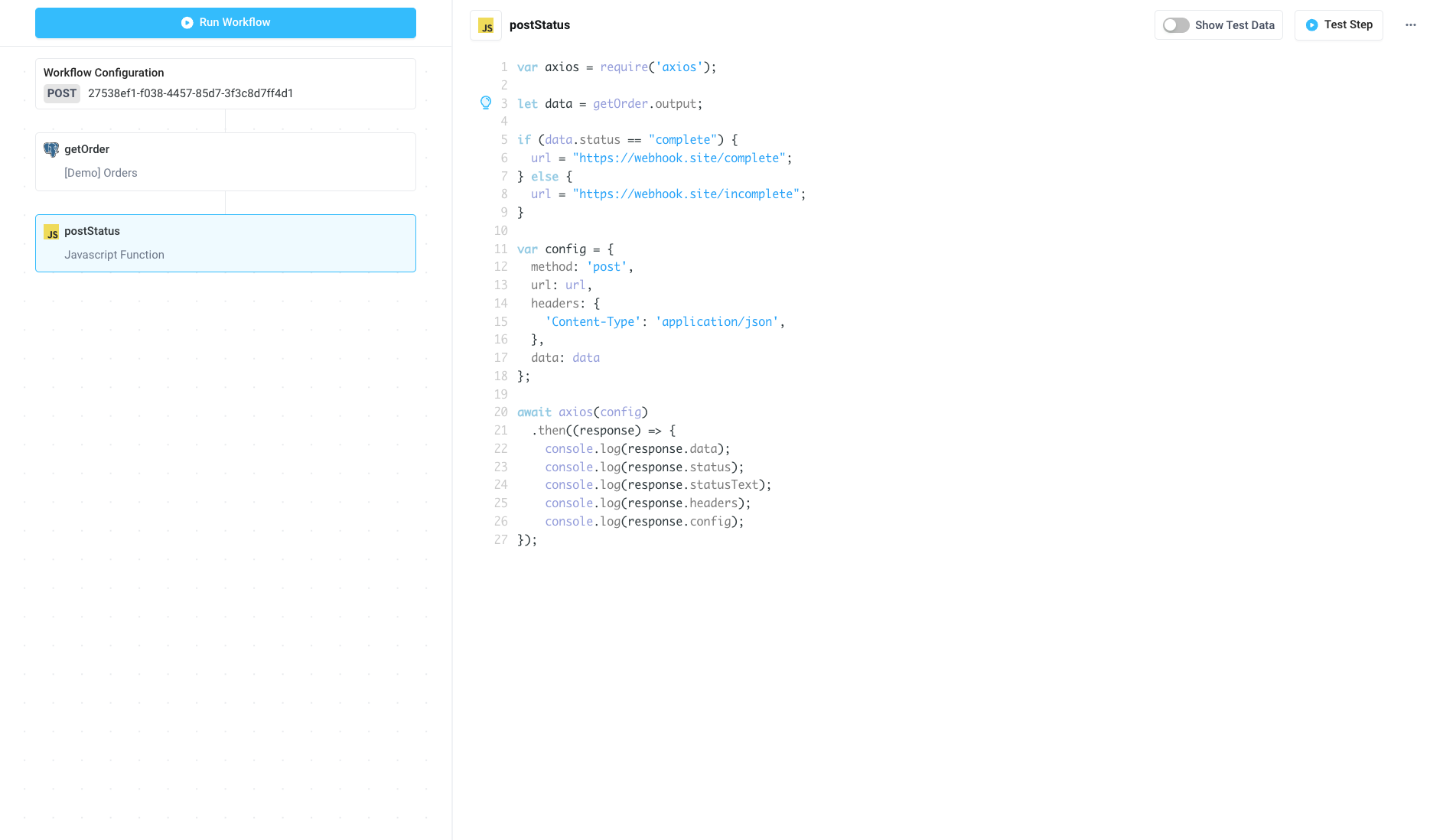Click the getOrder.output expression on line 3
1443x840 pixels.
coord(647,103)
